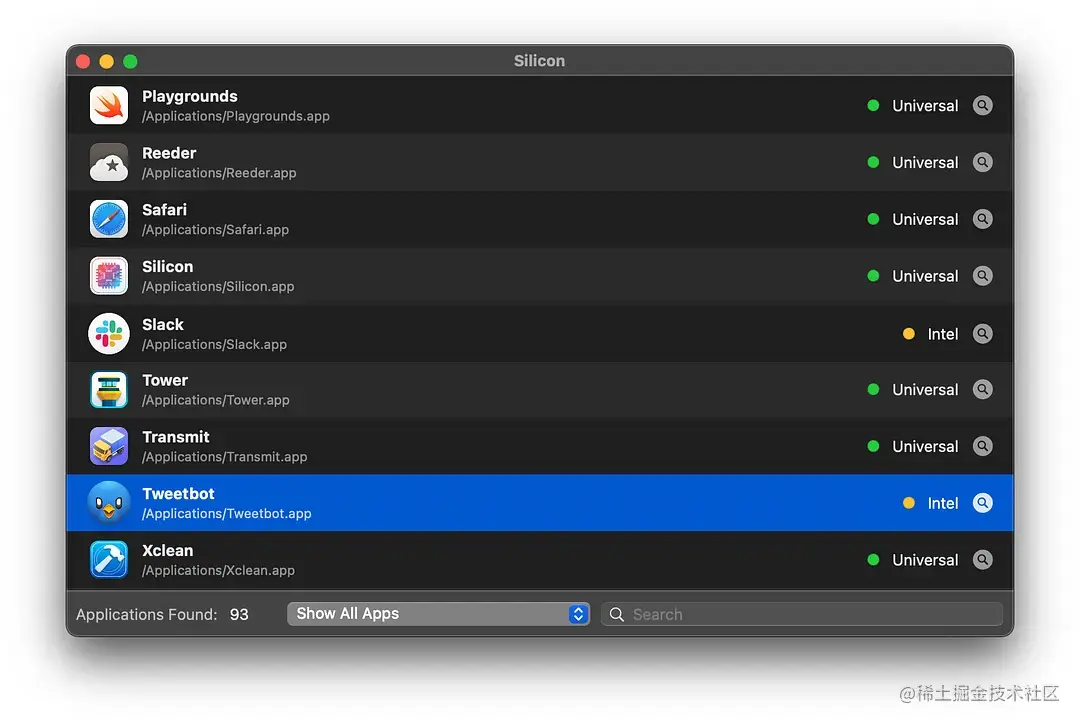Click the Silicon chip app icon
The height and width of the screenshot is (724, 1080).
[109, 276]
